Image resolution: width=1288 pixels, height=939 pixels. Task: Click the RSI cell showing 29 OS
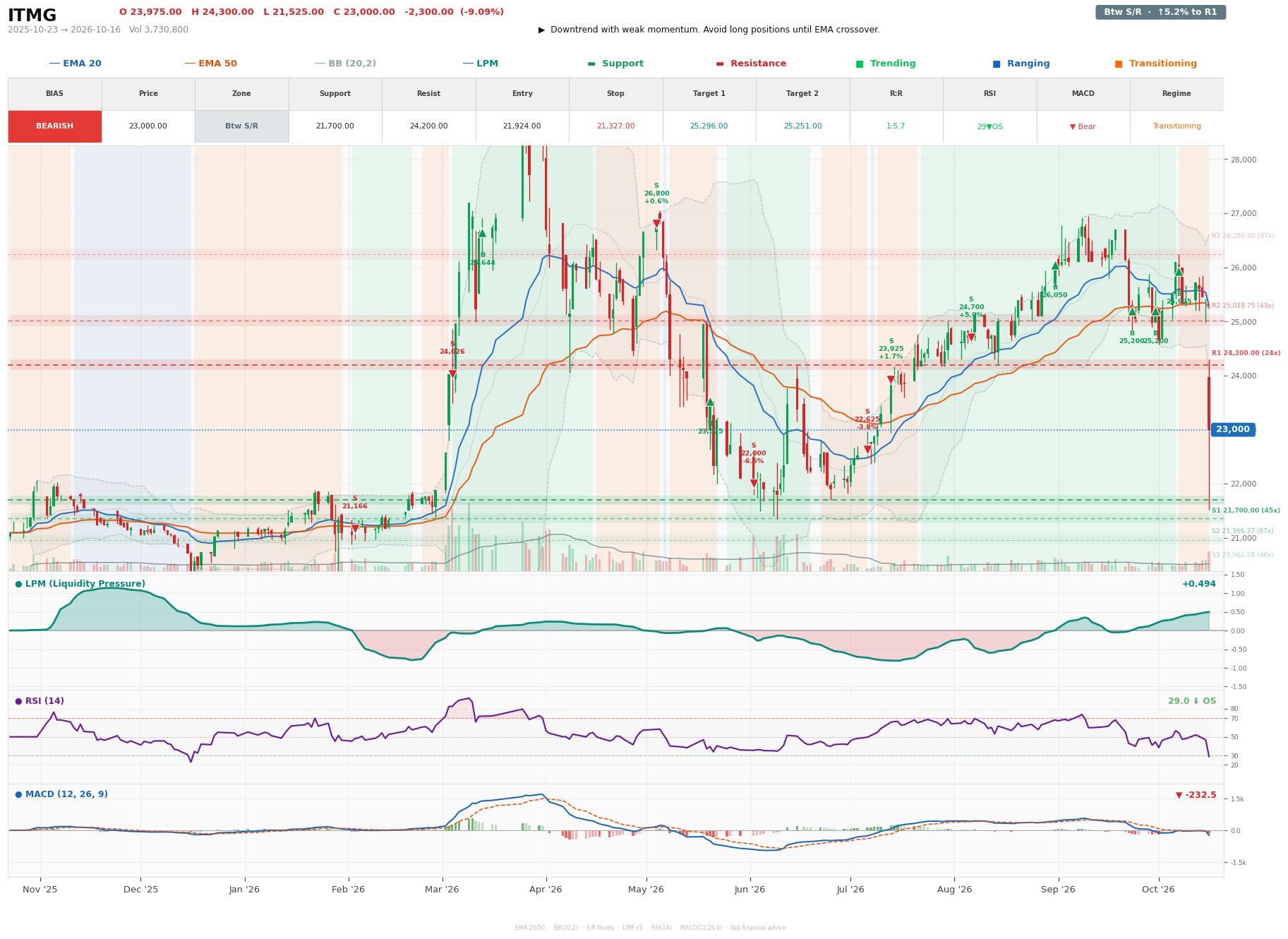coord(989,126)
